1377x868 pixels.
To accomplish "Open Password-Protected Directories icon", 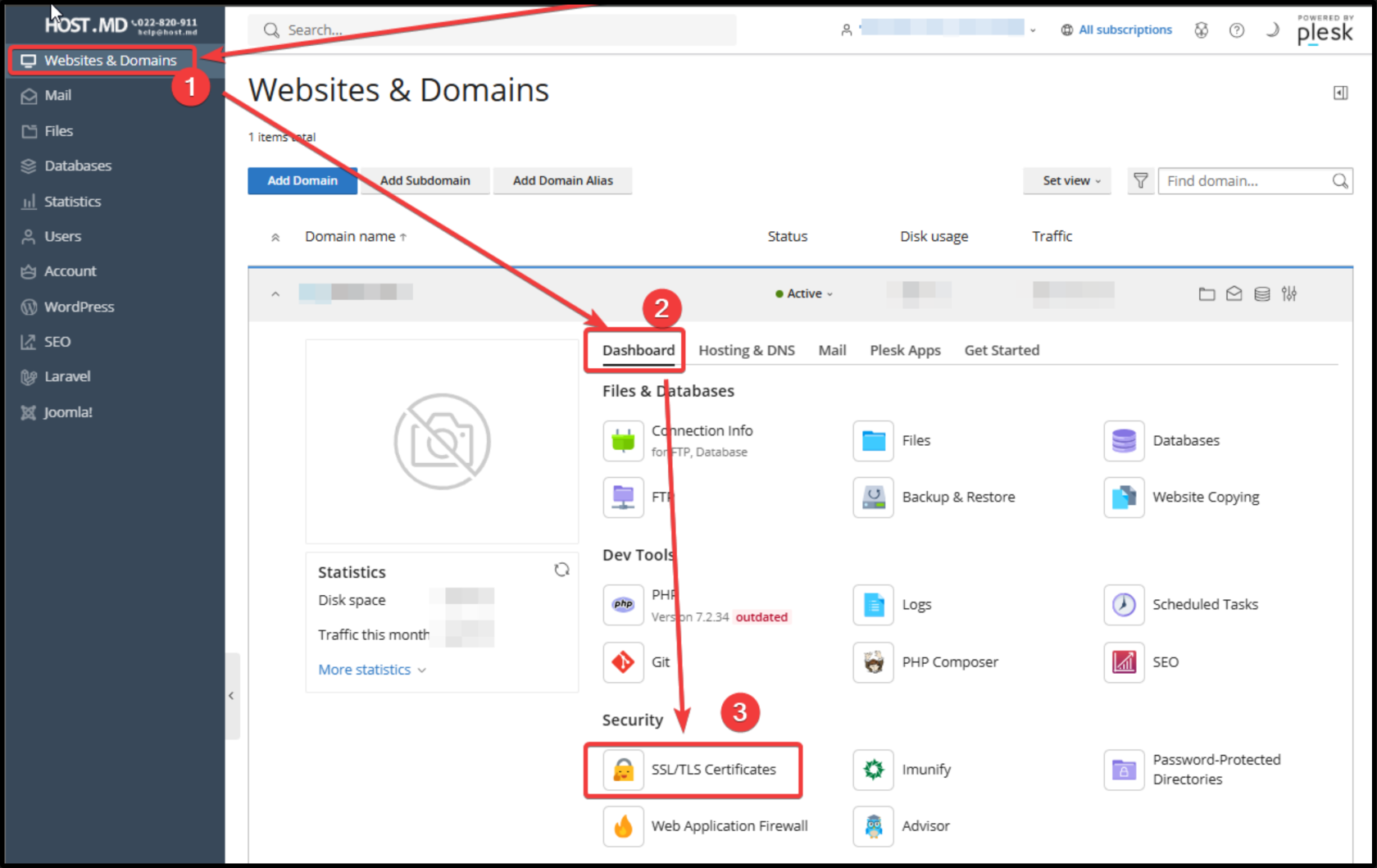I will coord(1124,770).
